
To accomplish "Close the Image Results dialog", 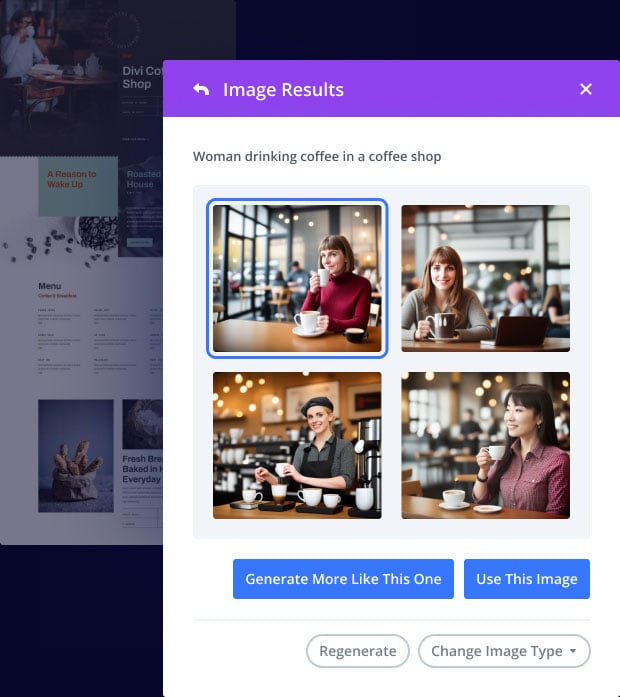I will coord(586,89).
